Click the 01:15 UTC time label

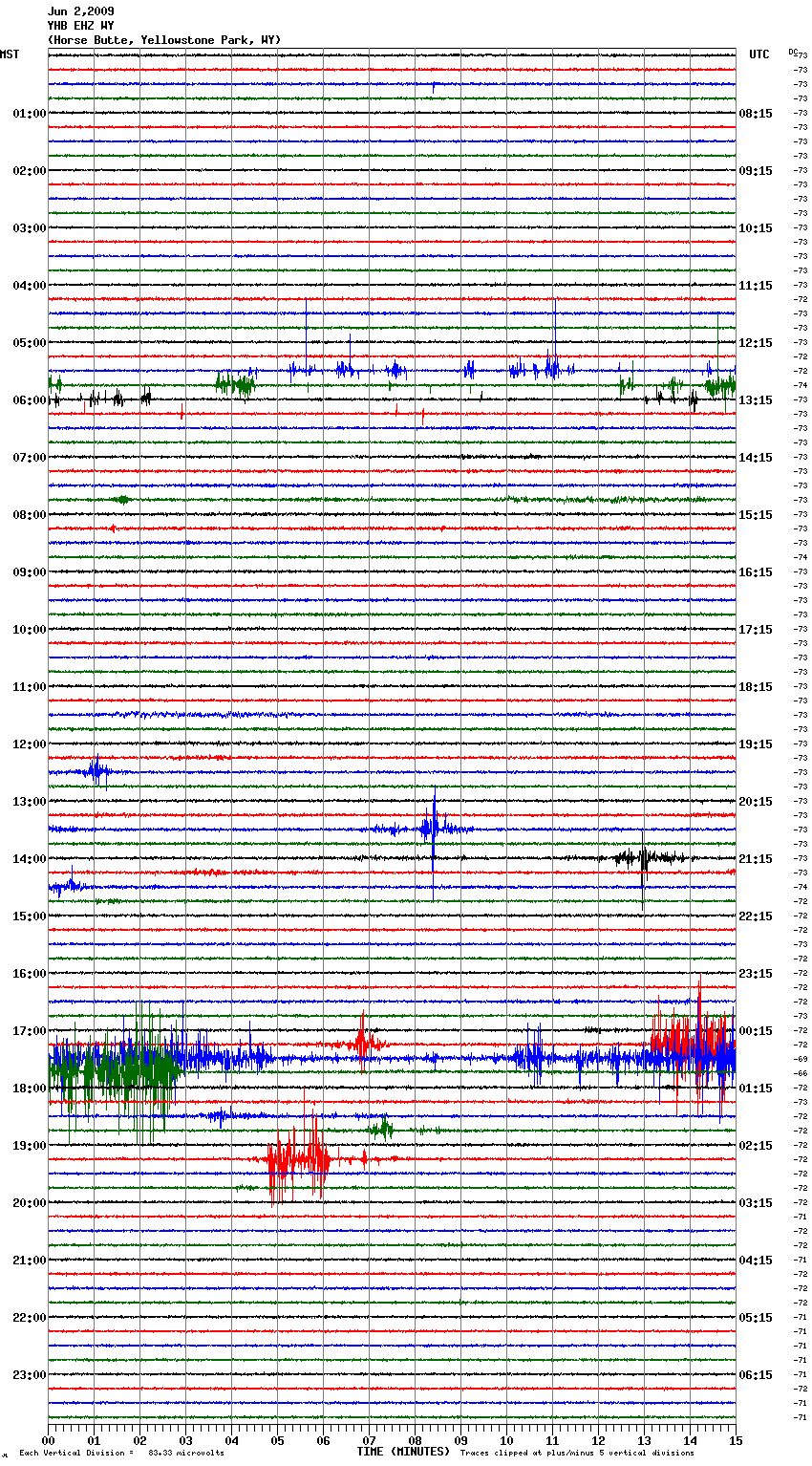pyautogui.click(x=756, y=1089)
